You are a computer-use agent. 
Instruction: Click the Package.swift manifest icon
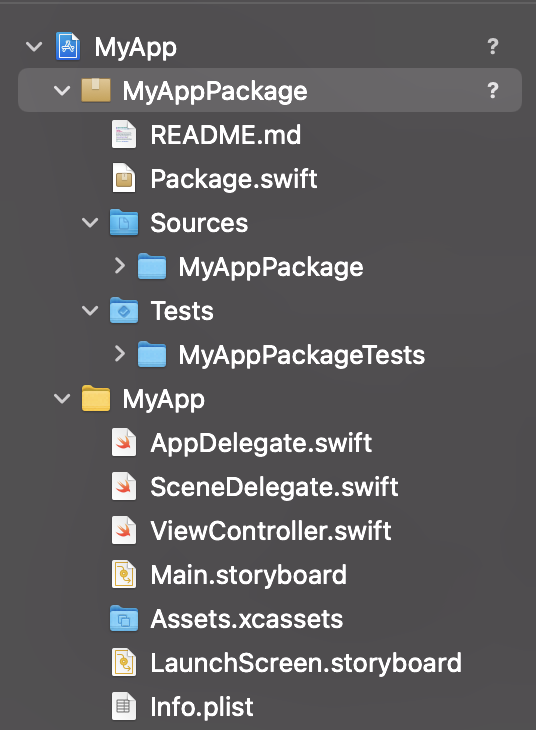tap(124, 178)
